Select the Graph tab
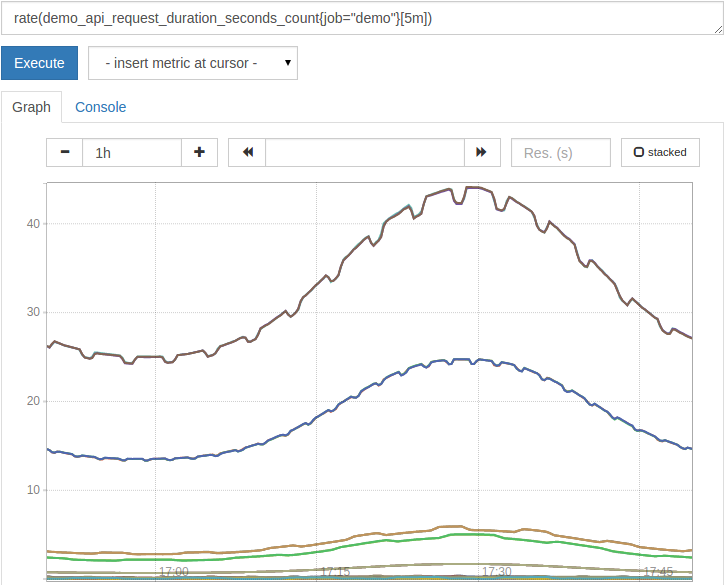Viewport: 727px width, 585px height. click(31, 107)
